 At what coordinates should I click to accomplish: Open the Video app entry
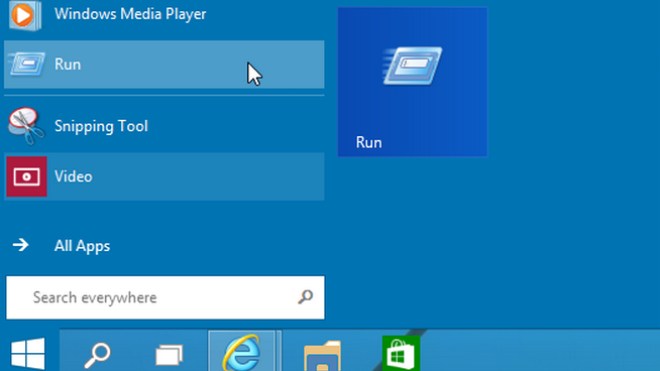[x=164, y=176]
